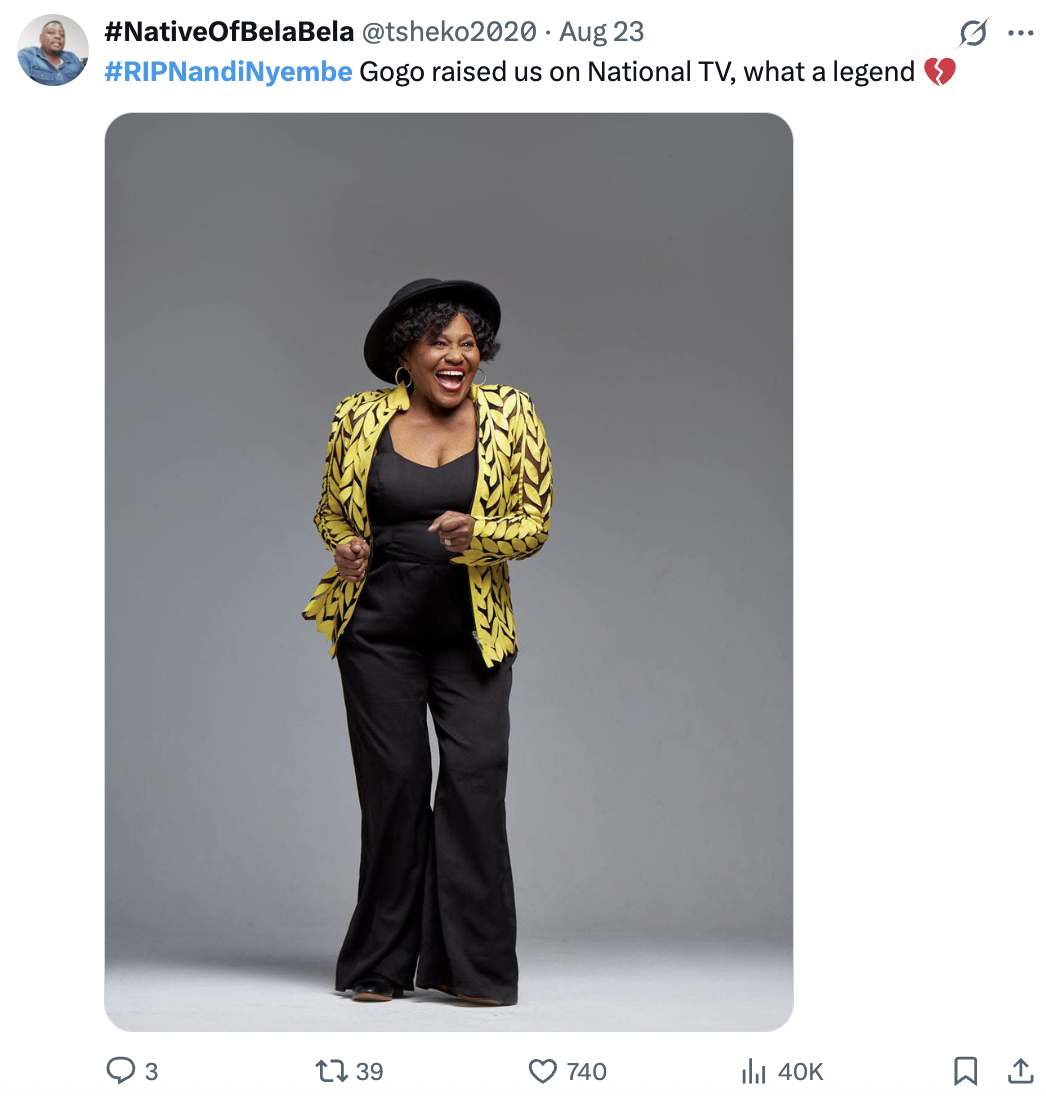Click the 40K views count
Screen dimensions: 1046x1096
tap(801, 1071)
